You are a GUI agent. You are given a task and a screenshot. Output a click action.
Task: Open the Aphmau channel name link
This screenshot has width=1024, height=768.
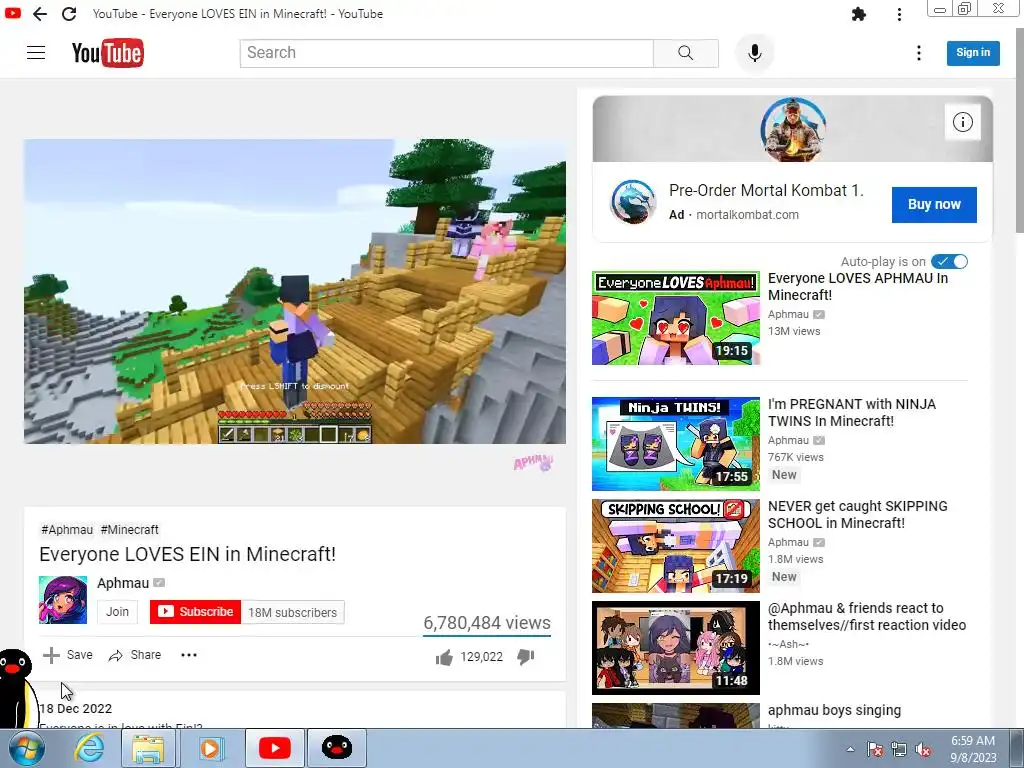(x=123, y=583)
